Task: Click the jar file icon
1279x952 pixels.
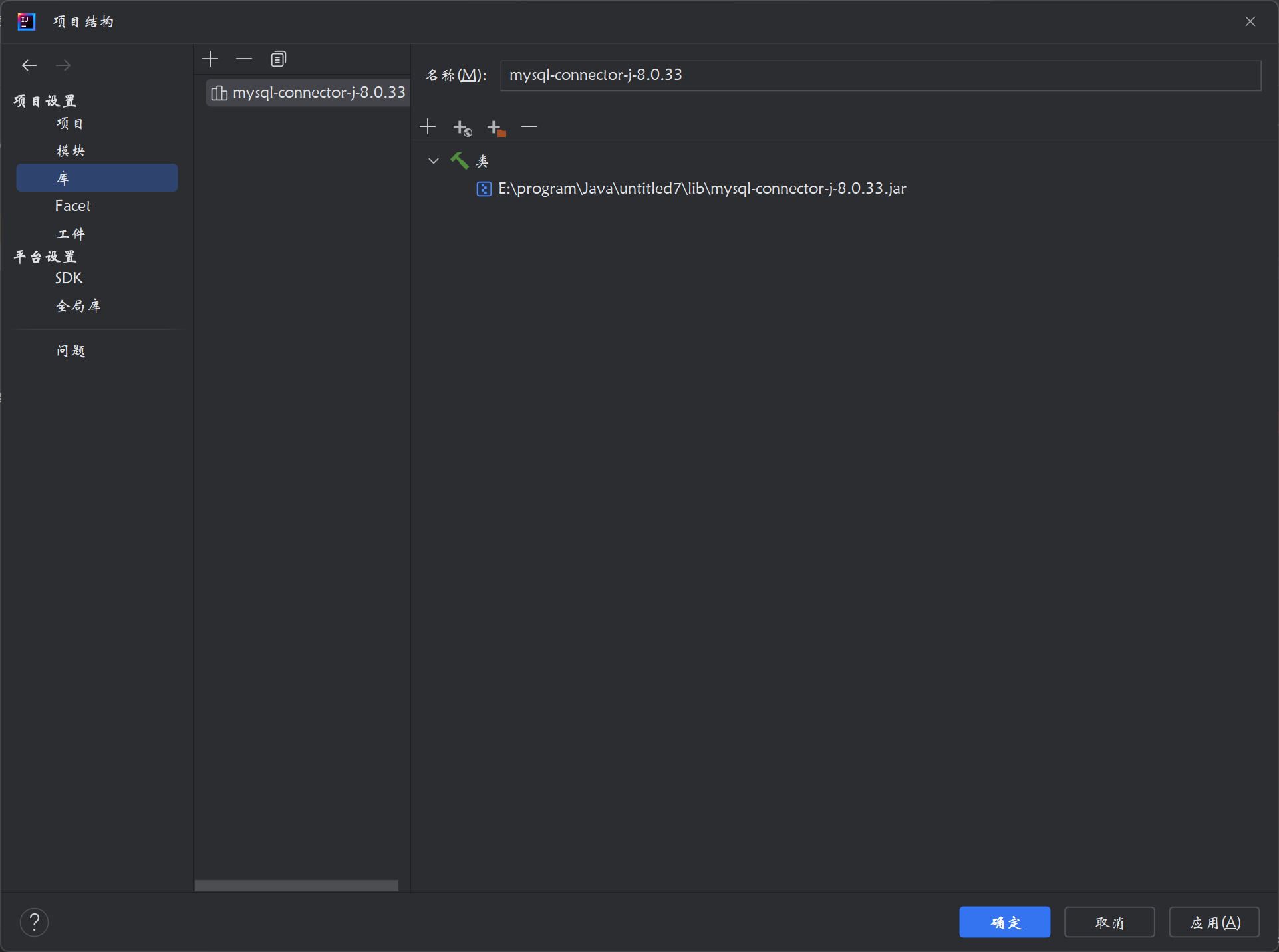Action: point(484,189)
